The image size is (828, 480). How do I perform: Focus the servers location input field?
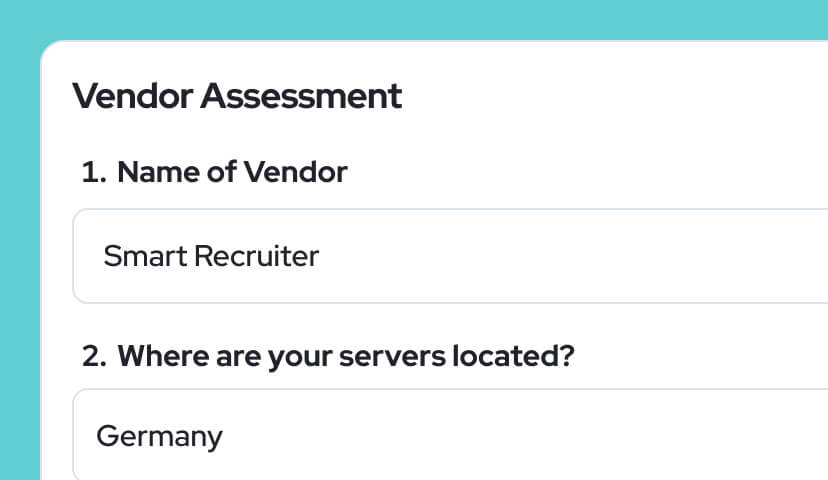[450, 436]
